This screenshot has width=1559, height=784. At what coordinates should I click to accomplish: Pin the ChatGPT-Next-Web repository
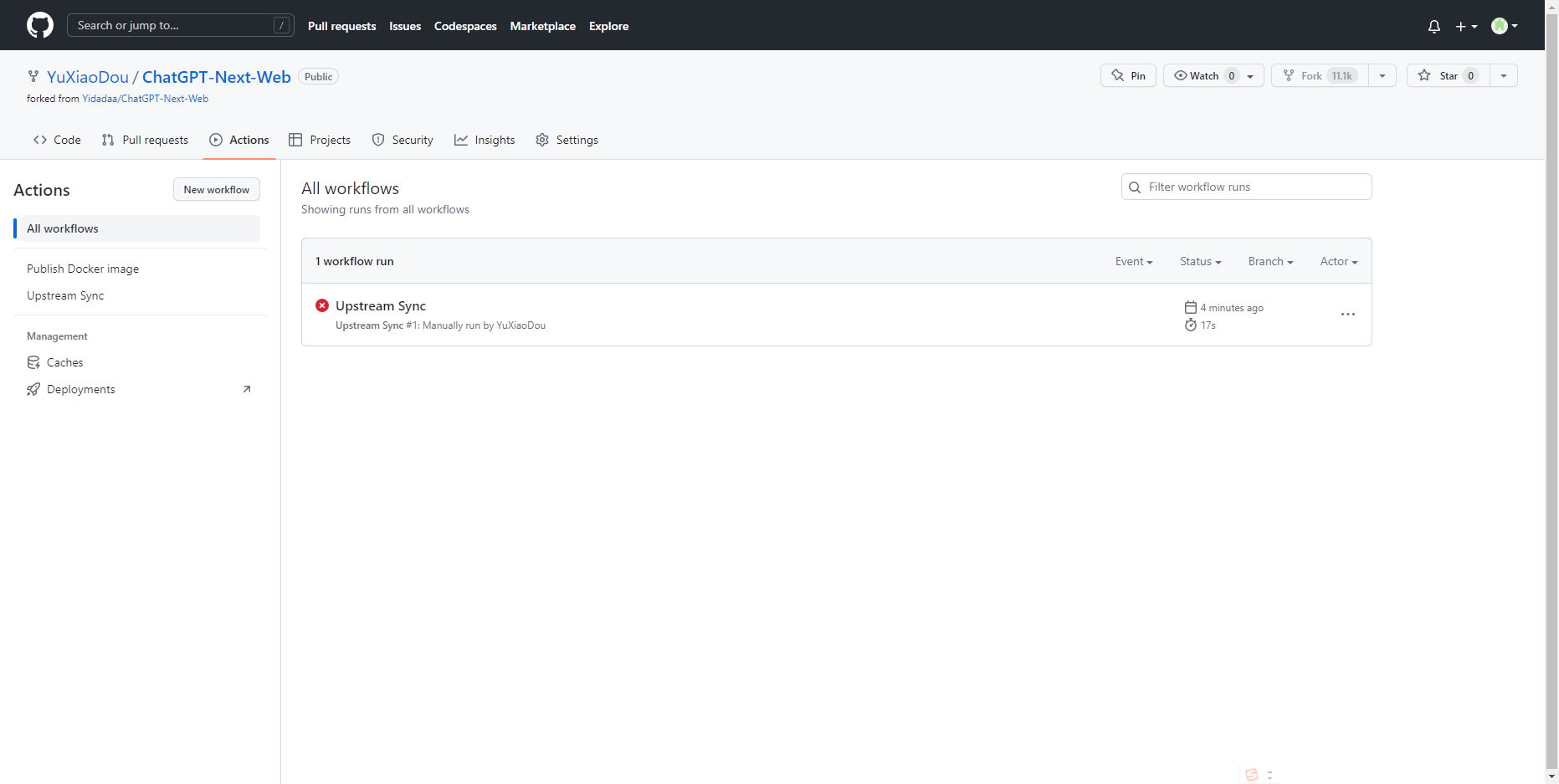(x=1127, y=75)
